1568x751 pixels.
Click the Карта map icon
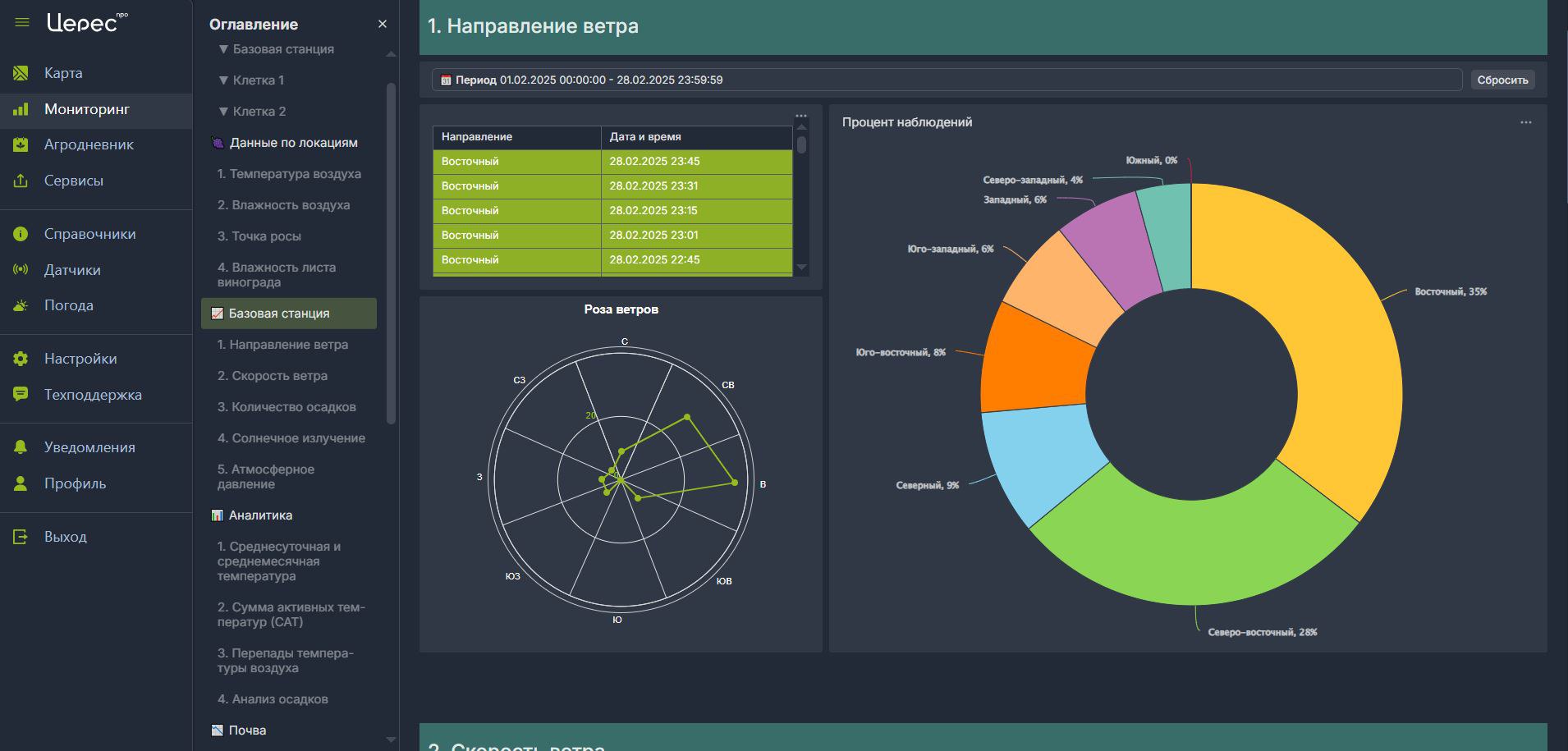(21, 73)
